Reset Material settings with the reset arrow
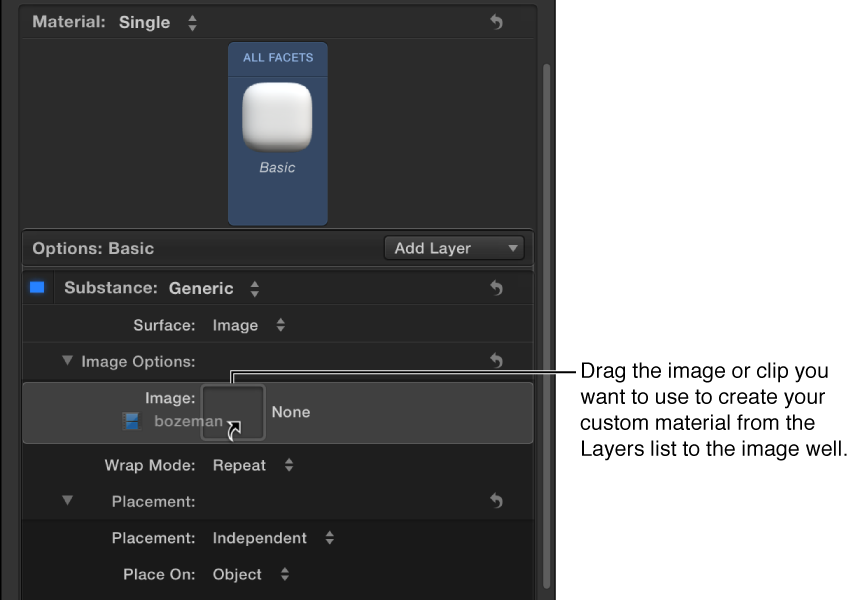 coord(497,21)
